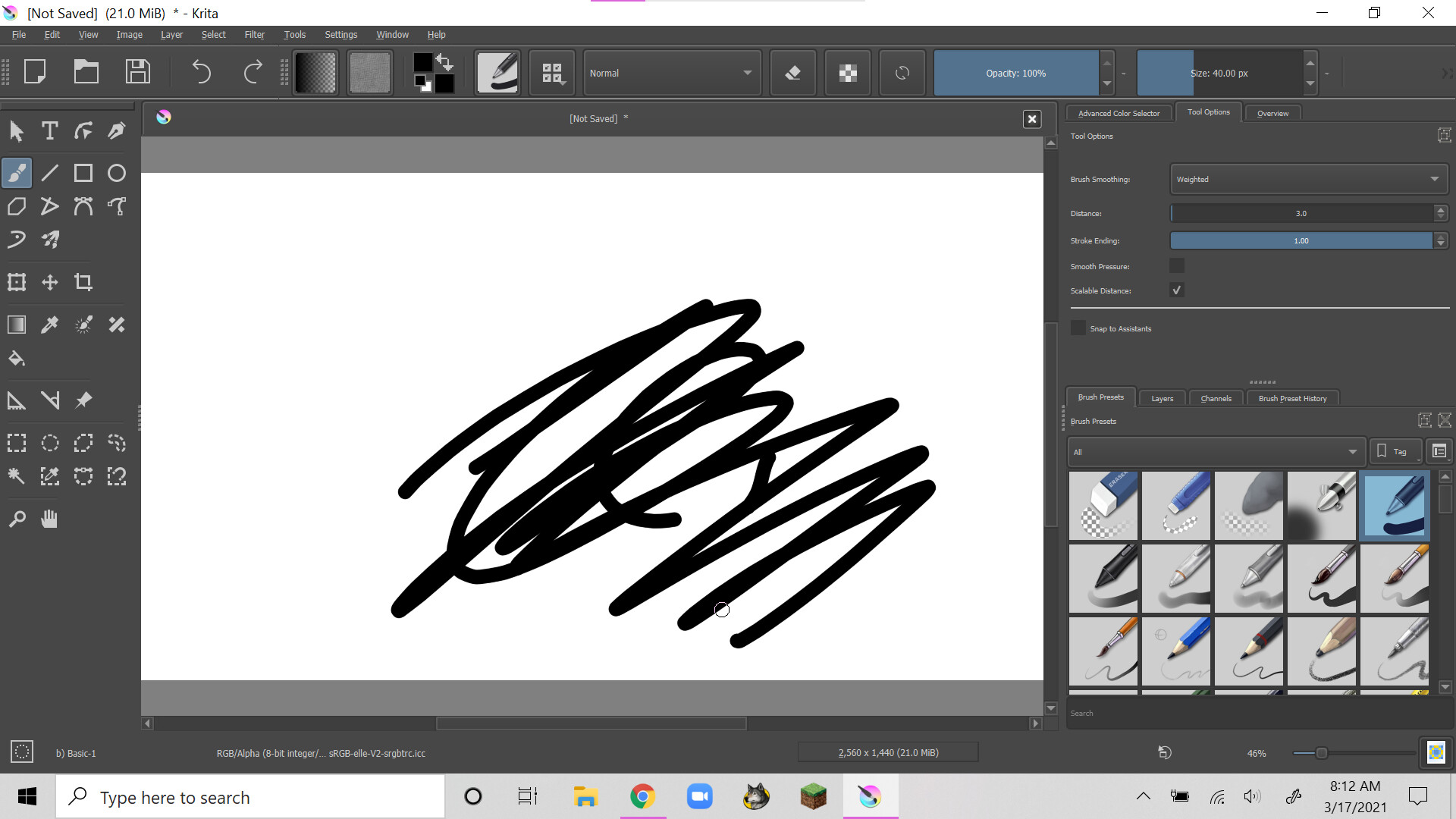Choose the Fill bucket tool
The image size is (1456, 819).
tap(17, 358)
